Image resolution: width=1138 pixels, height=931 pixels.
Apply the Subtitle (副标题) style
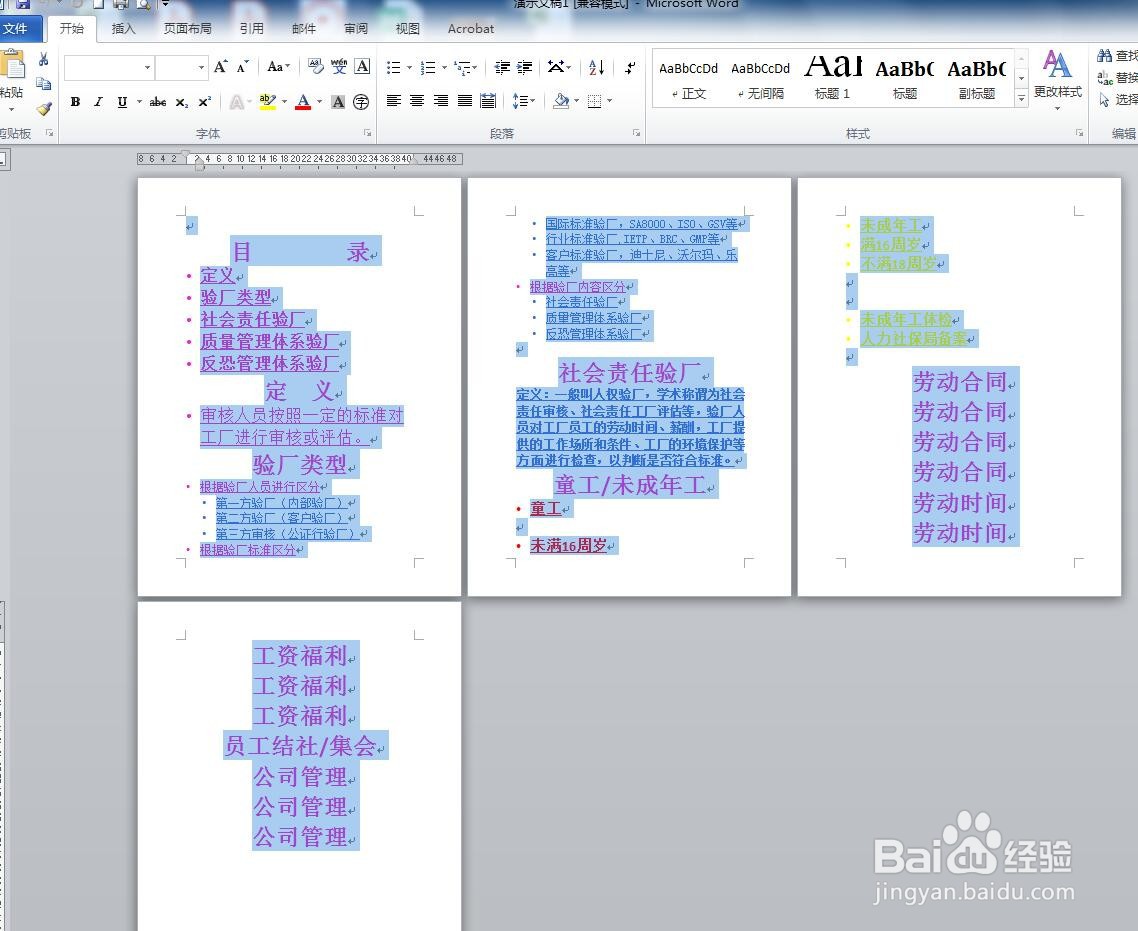[x=976, y=78]
